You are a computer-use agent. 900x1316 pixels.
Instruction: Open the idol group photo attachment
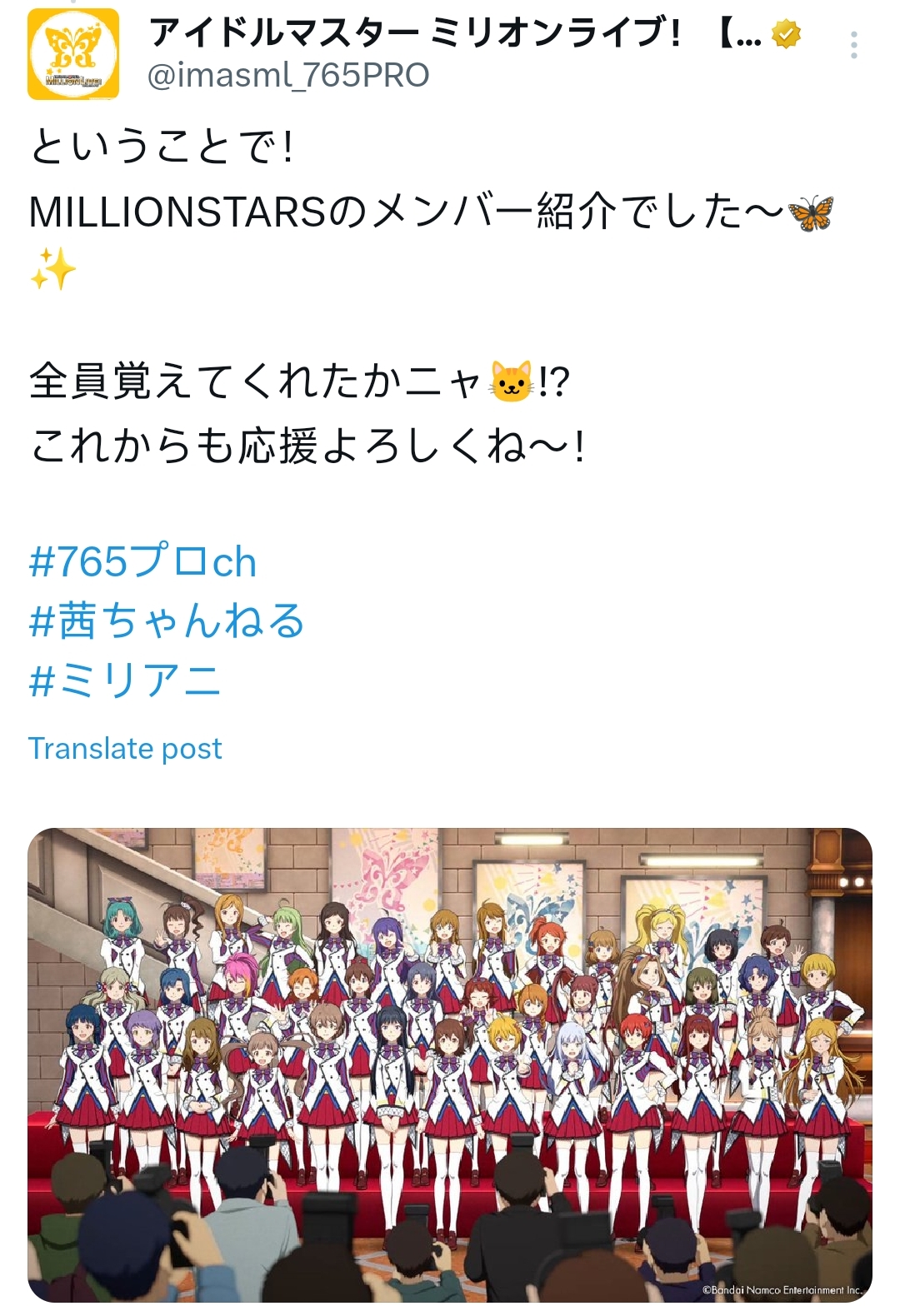pyautogui.click(x=450, y=1064)
